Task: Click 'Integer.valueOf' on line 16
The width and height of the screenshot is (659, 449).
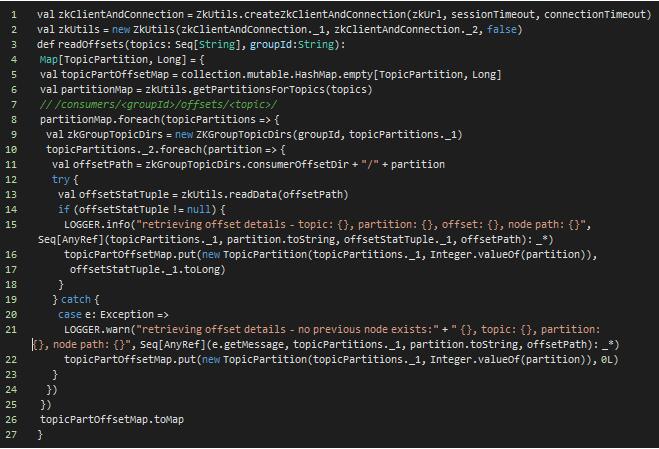Action: point(475,255)
